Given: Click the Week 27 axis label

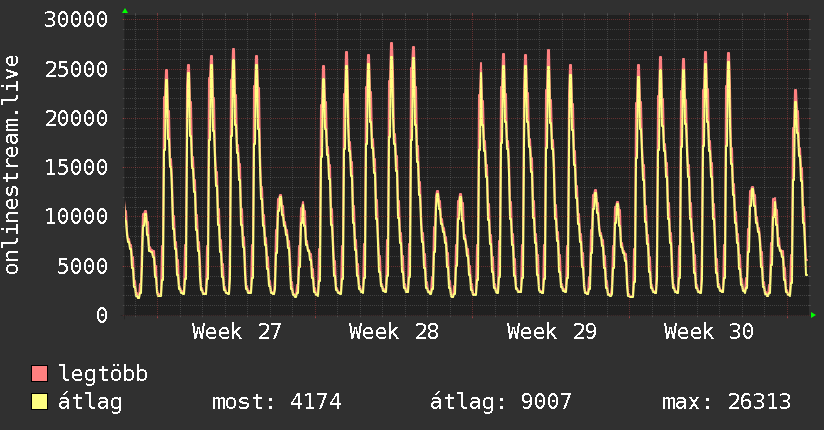Looking at the screenshot, I should coord(236,332).
